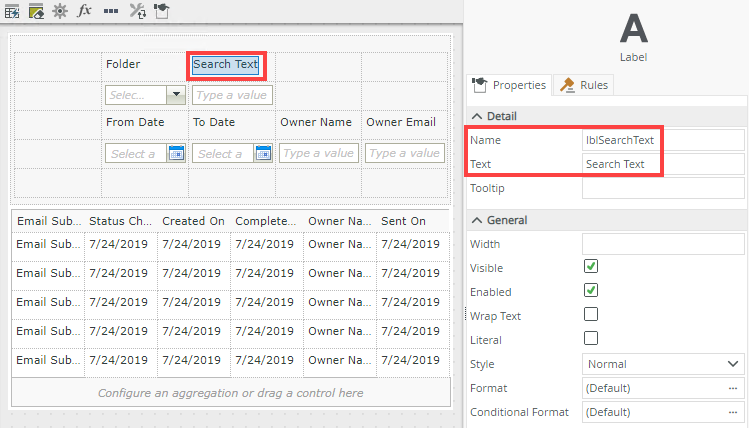The height and width of the screenshot is (428, 749).
Task: Open the From Date calendar picker icon
Action: (x=176, y=153)
